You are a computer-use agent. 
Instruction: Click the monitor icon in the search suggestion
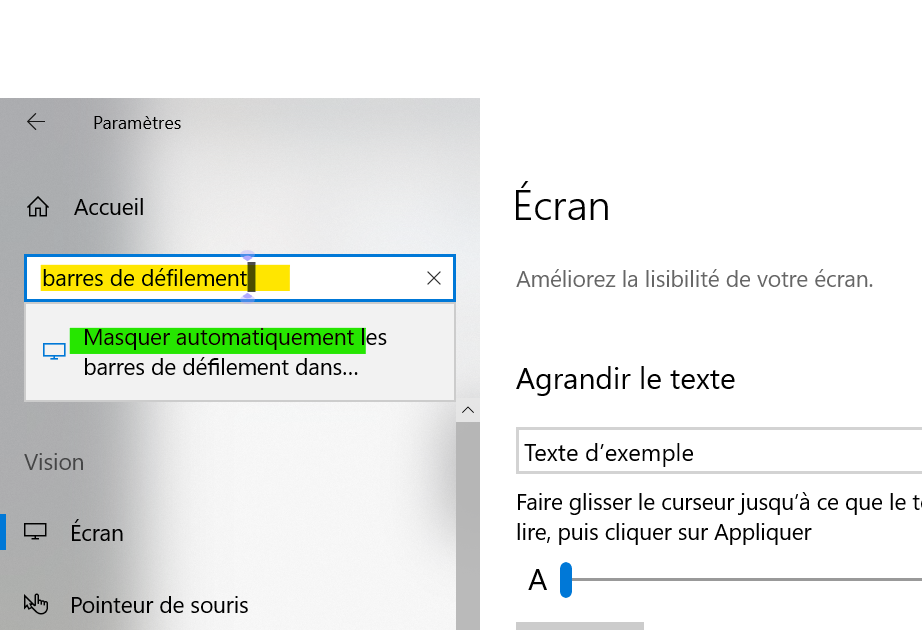pos(54,351)
